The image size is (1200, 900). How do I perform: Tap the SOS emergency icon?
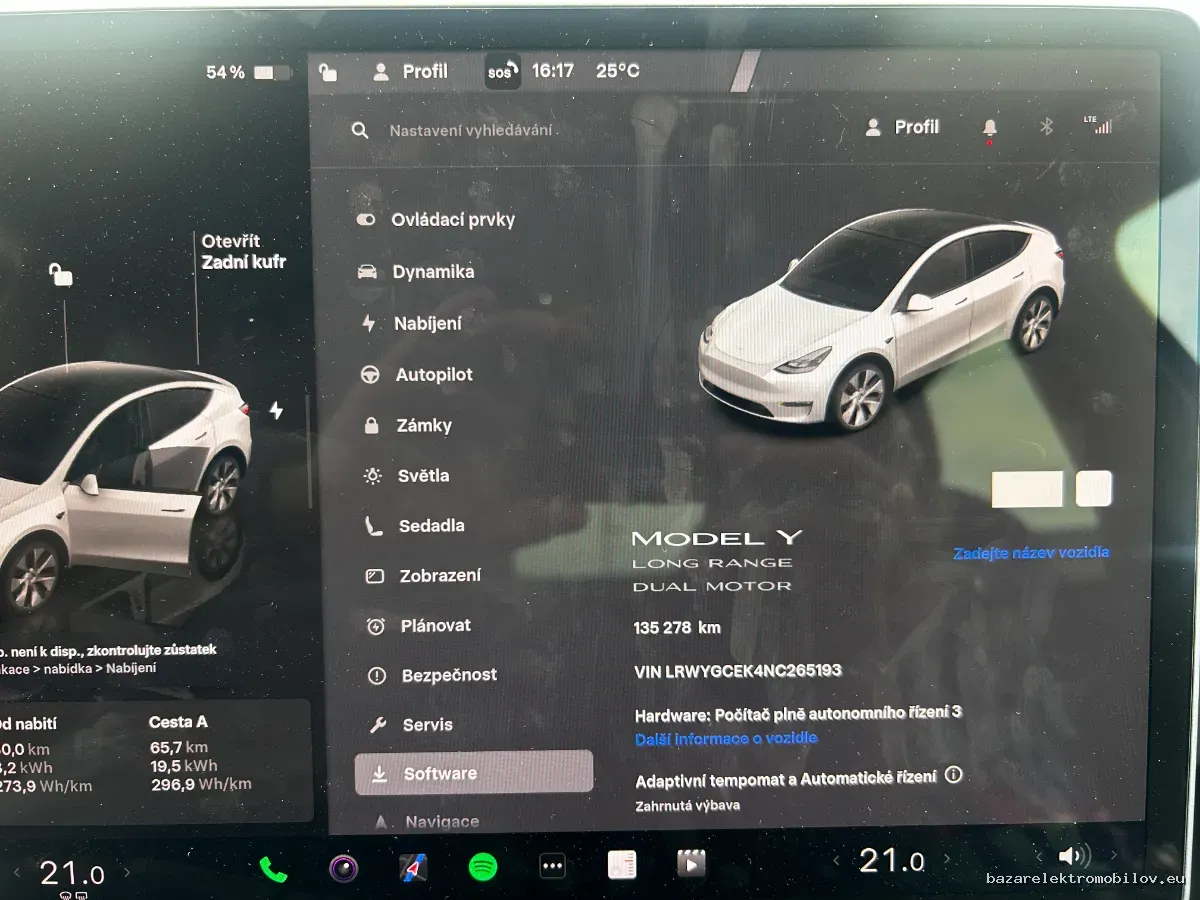pyautogui.click(x=502, y=72)
